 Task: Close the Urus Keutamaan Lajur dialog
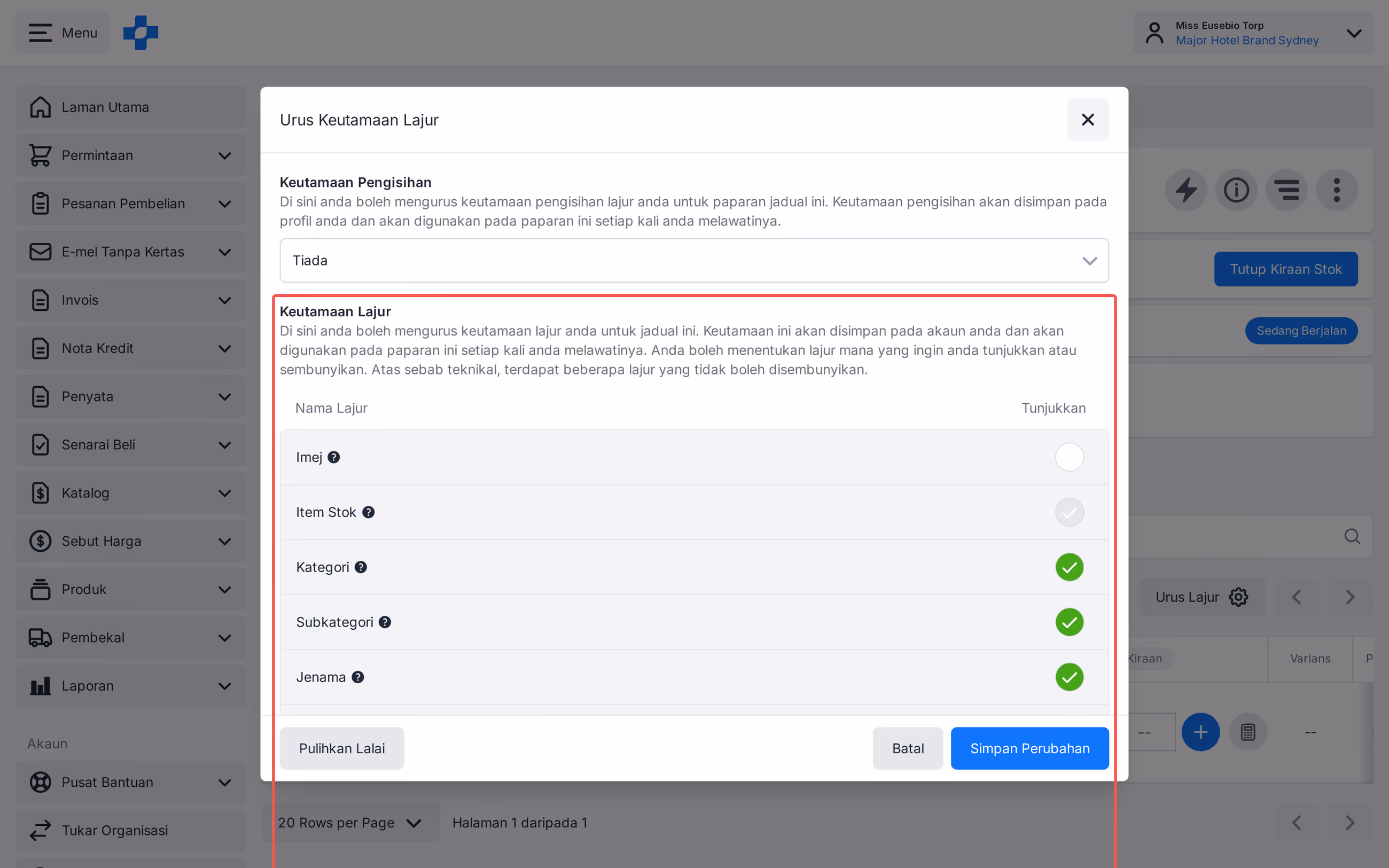(1088, 120)
